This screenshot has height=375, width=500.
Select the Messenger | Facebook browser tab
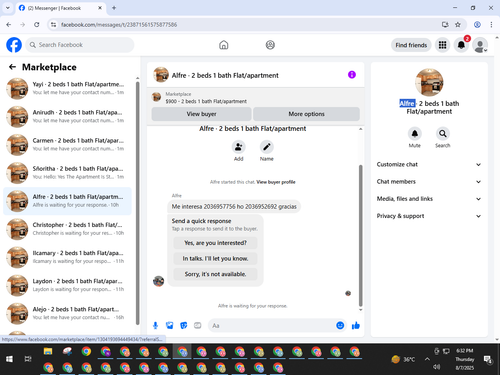pos(61,8)
